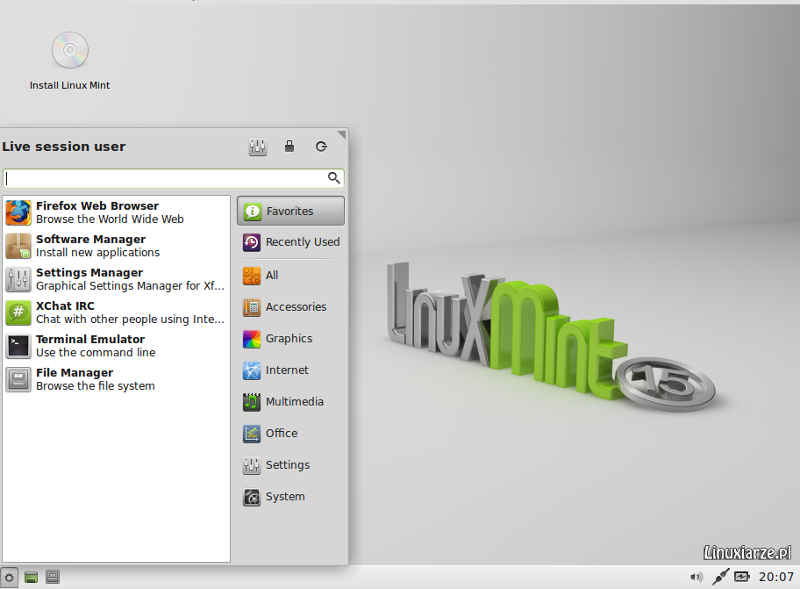Open the Settings category
The image size is (800, 589).
click(x=291, y=465)
